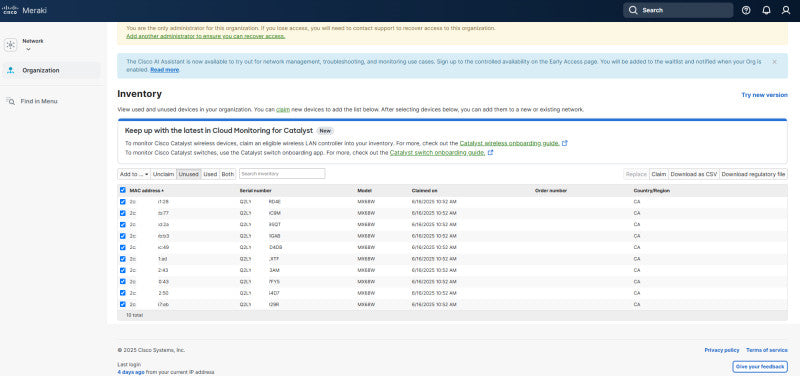Switch to the Unused filter tab
Screen dimensions: 800x376
click(x=188, y=174)
